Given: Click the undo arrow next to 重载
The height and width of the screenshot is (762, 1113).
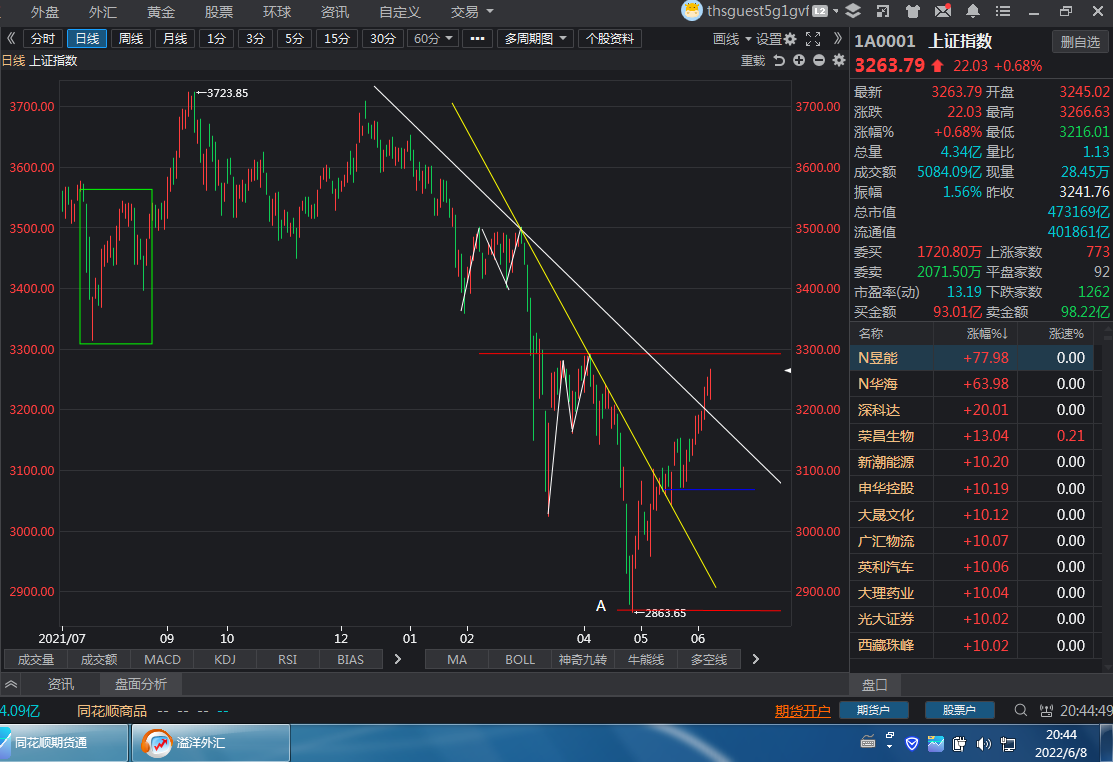Looking at the screenshot, I should click(x=779, y=60).
